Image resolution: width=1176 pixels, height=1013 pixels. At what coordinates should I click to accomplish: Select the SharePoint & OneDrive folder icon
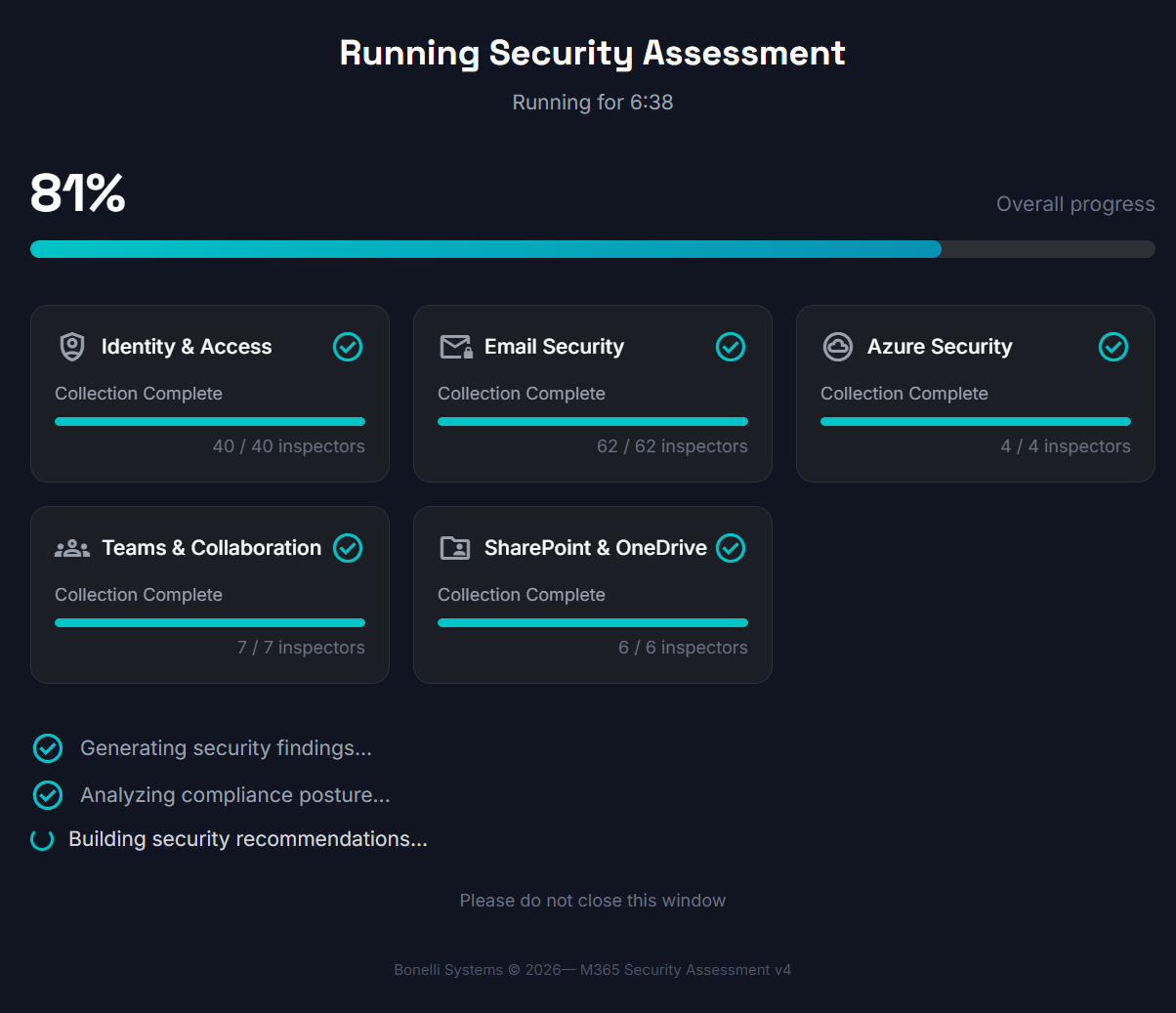(454, 548)
